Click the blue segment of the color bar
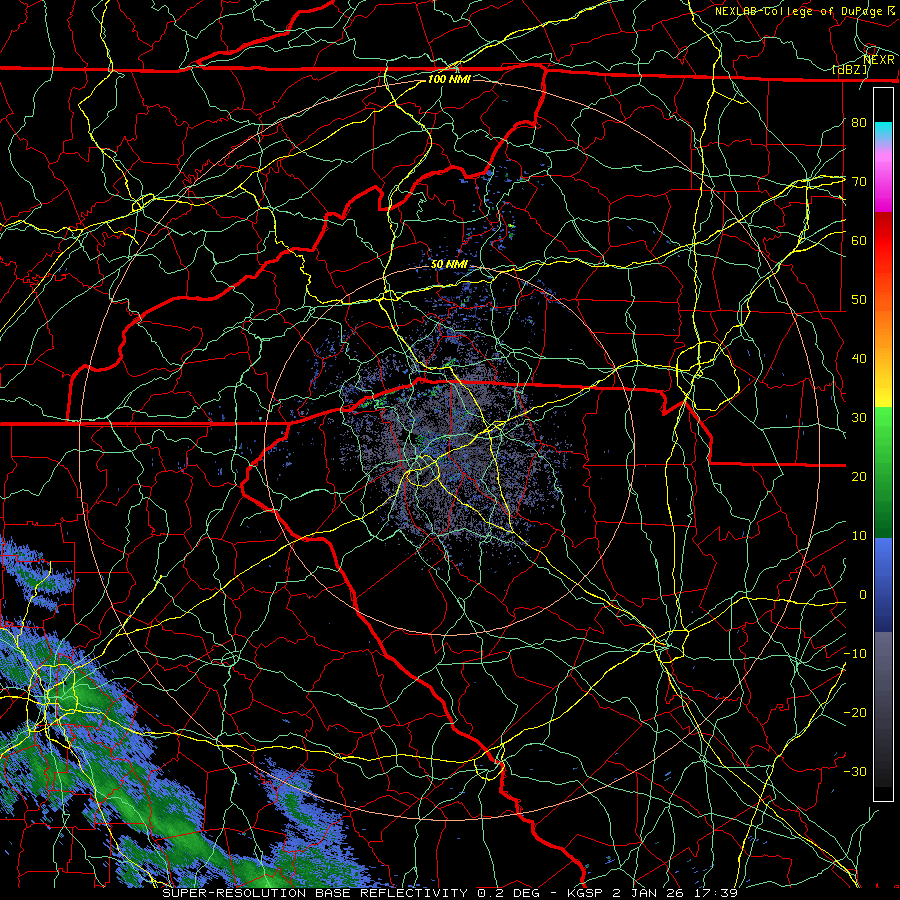Image resolution: width=900 pixels, height=900 pixels. click(x=883, y=584)
